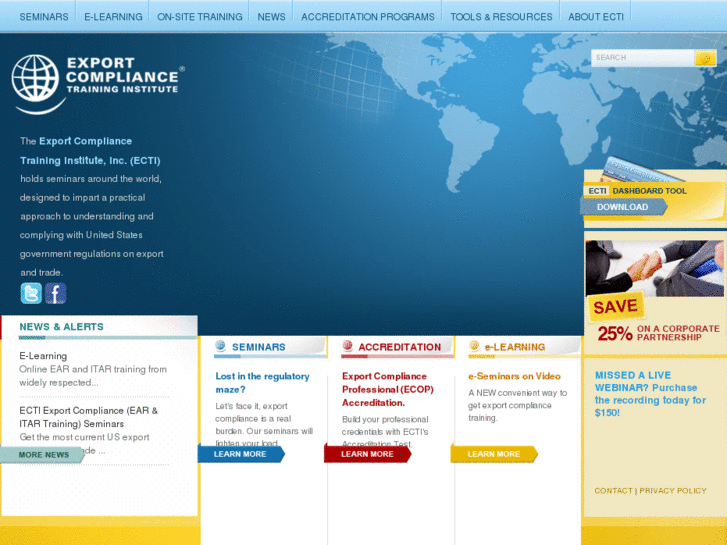Click the yellow globe icon beside e-Learning heading
The width and height of the screenshot is (727, 545).
[474, 346]
